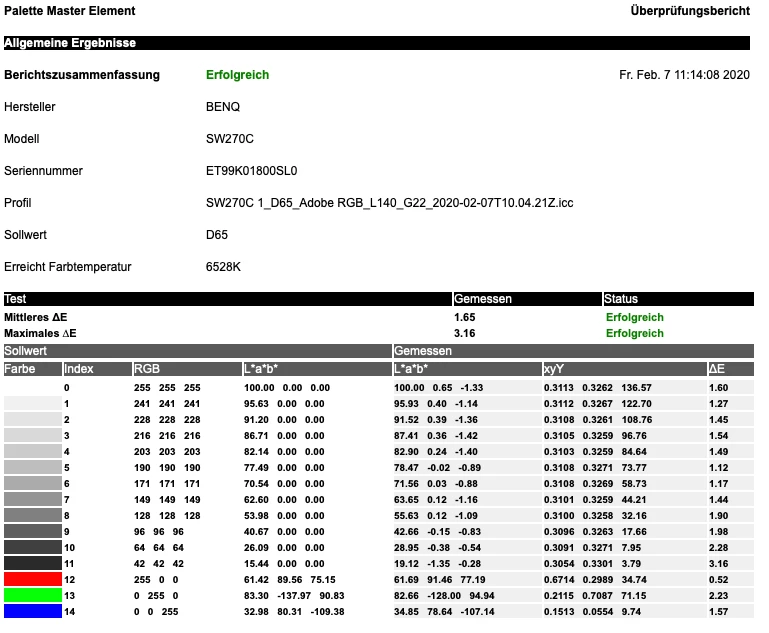Click the maximum ΔE measured value 3.16
The image size is (769, 633).
pyautogui.click(x=464, y=333)
